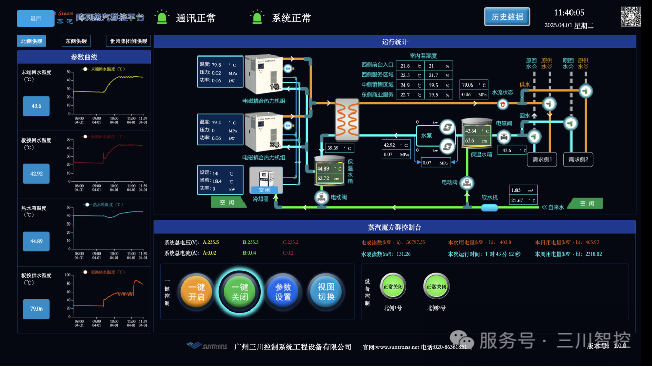Image resolution: width=652 pixels, height=367 pixels.
Task: Shut down using the green 一键关闭 button
Action: coord(240,291)
